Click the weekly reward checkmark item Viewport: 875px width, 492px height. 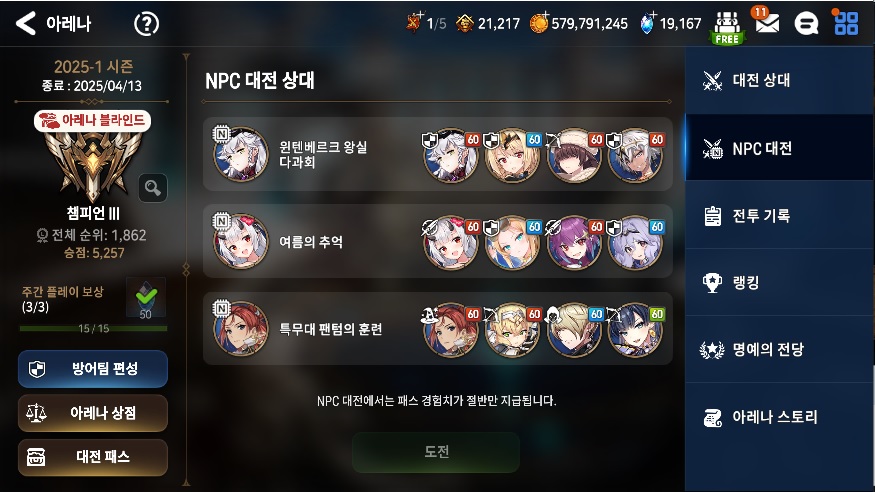pos(146,298)
